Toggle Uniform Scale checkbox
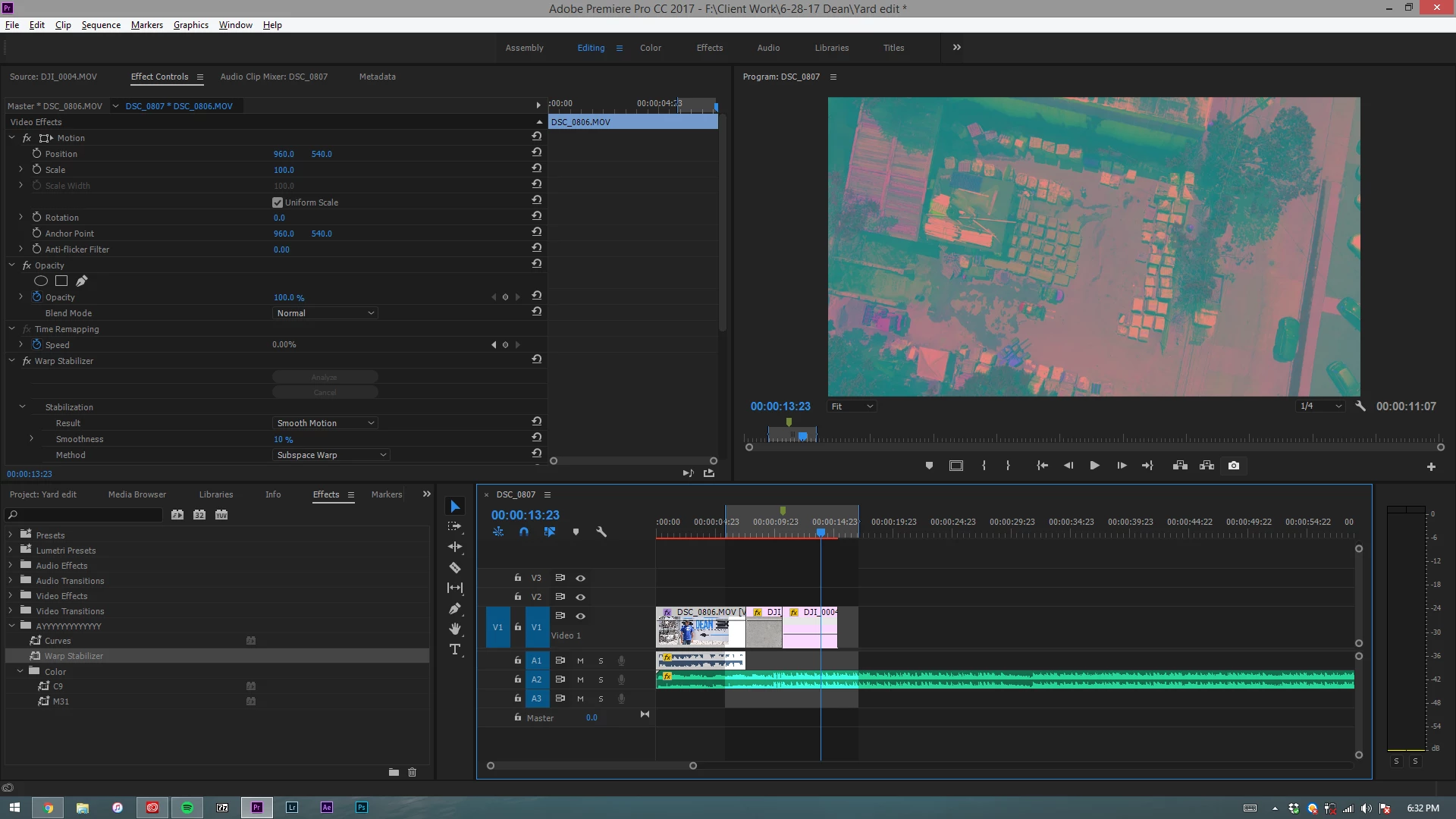The image size is (1456, 819). click(x=278, y=202)
